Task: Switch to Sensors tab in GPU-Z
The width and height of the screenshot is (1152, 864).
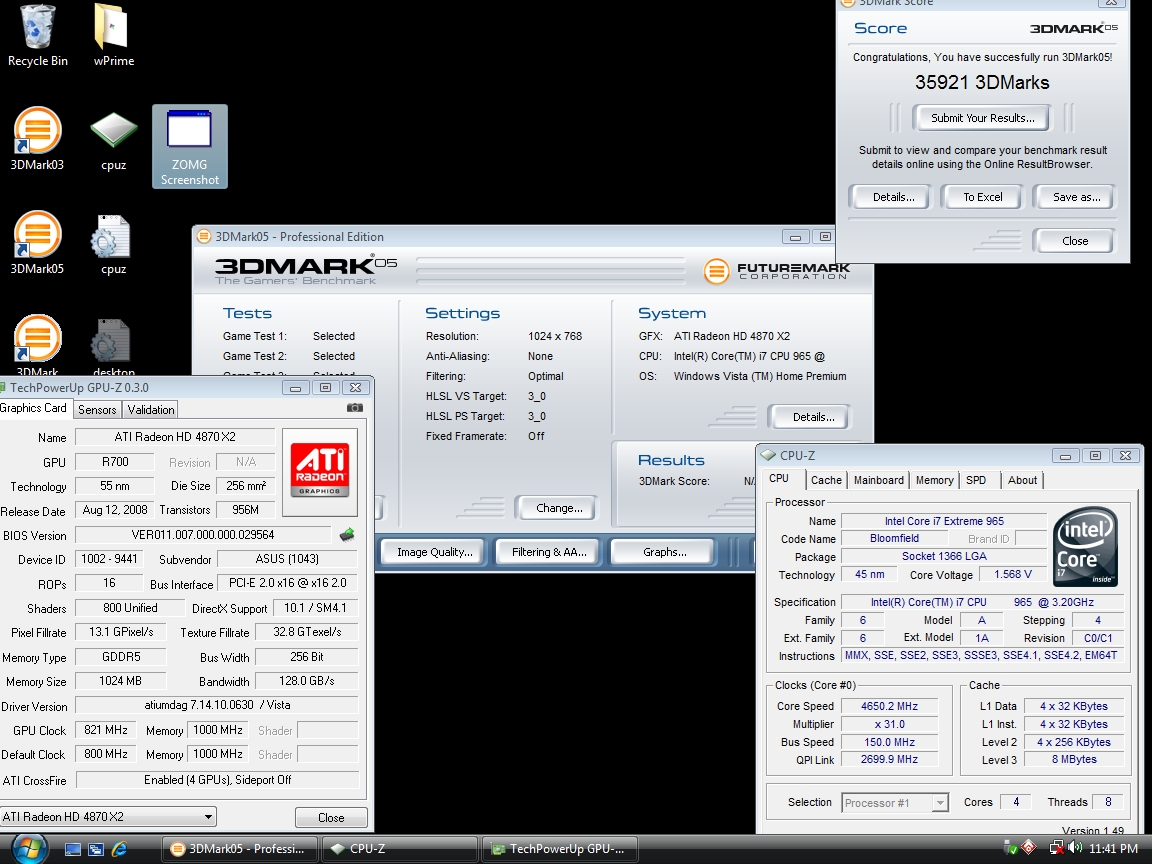Action: tap(97, 409)
